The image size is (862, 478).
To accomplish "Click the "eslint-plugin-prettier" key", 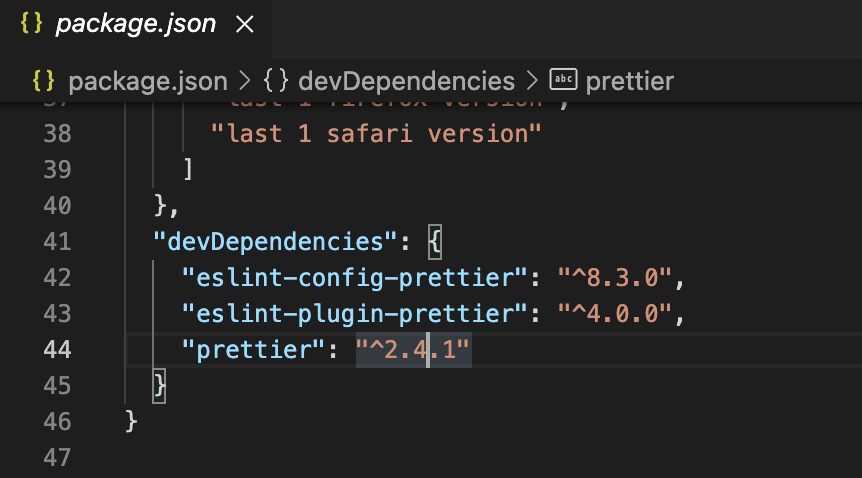I will 355,314.
